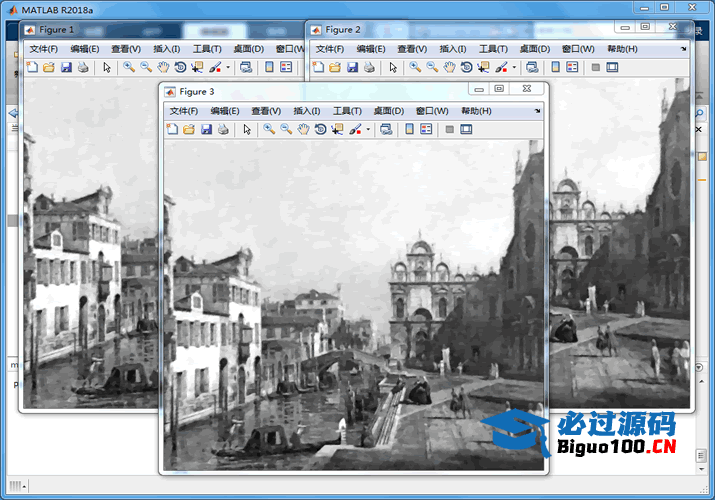Insert Legend in Figure 1 toolbar
The height and width of the screenshot is (500, 715).
(286, 67)
